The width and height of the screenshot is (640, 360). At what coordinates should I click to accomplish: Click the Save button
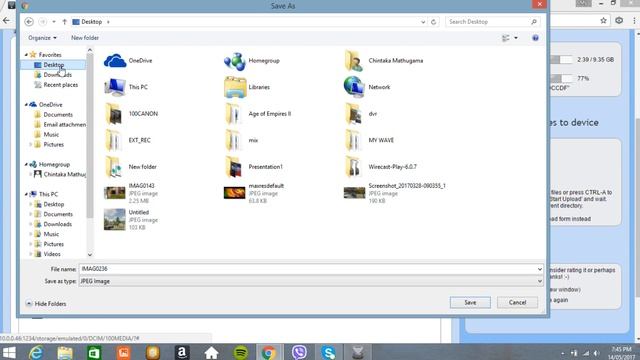(470, 302)
